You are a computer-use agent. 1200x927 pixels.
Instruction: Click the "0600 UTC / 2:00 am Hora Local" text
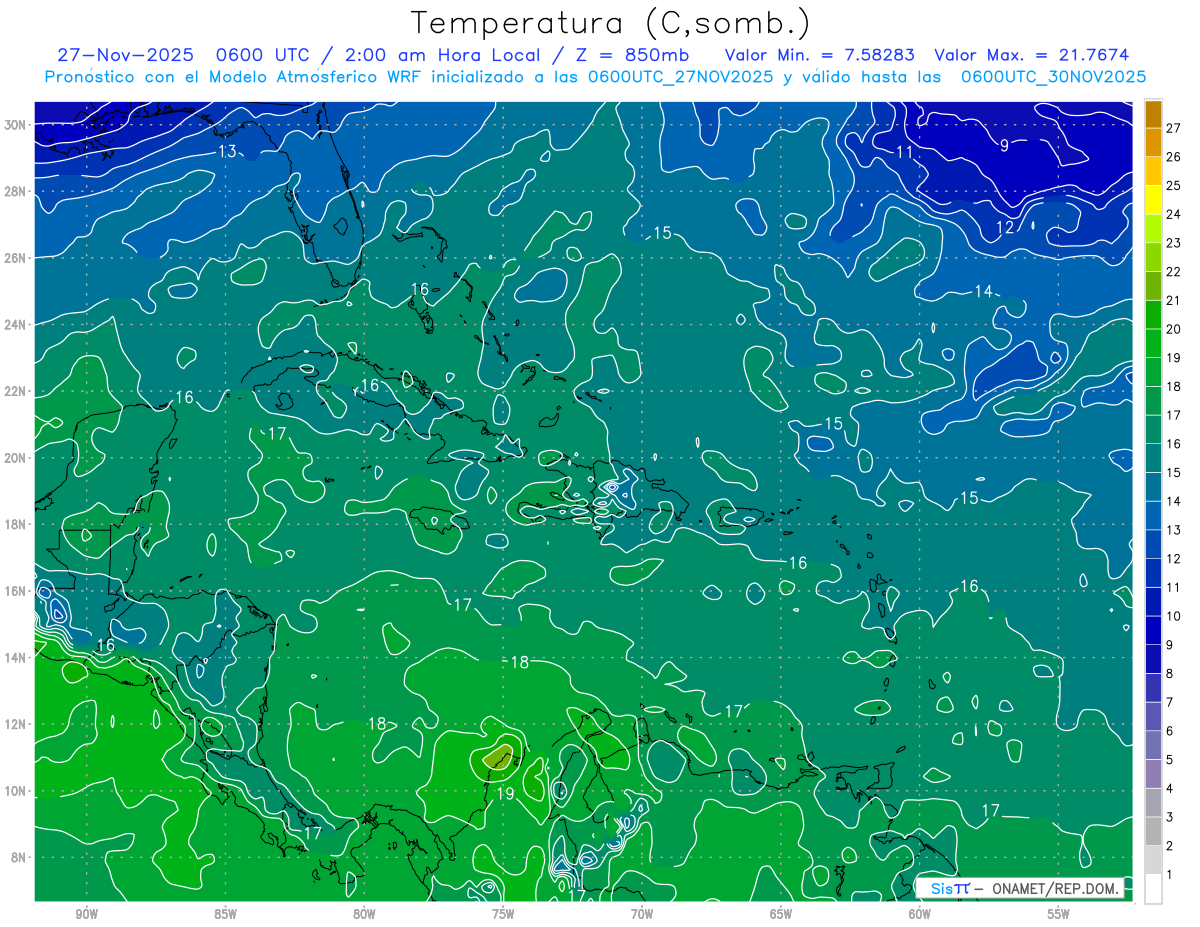(x=380, y=55)
